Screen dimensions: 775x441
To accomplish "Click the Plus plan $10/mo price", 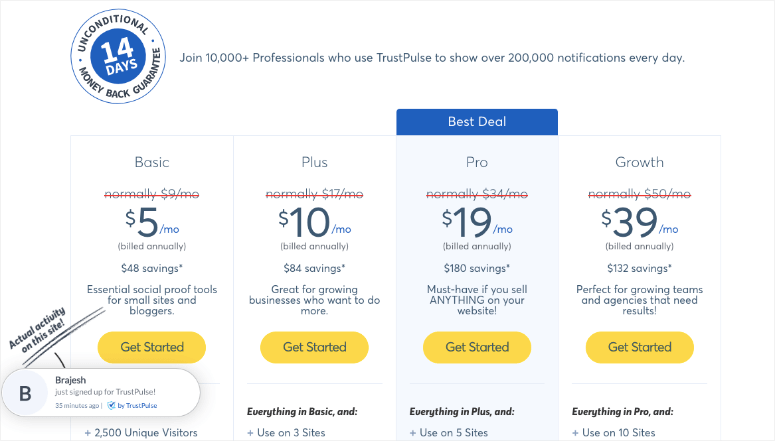I will [x=314, y=221].
